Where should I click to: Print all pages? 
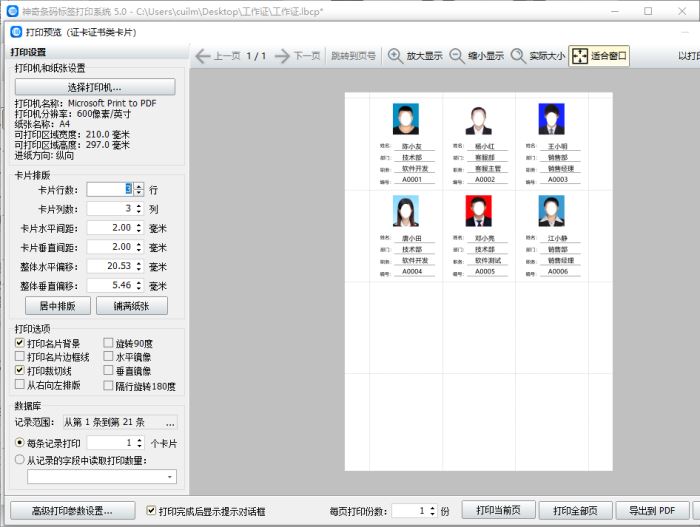pos(575,510)
